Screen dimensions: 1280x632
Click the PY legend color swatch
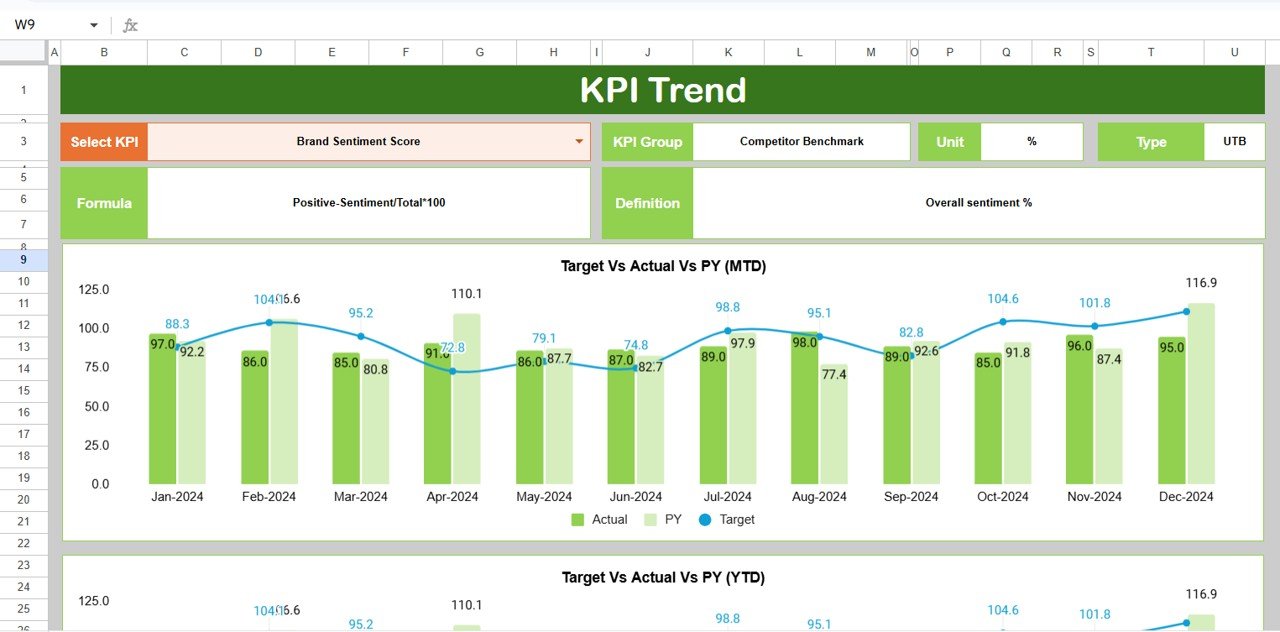[649, 519]
